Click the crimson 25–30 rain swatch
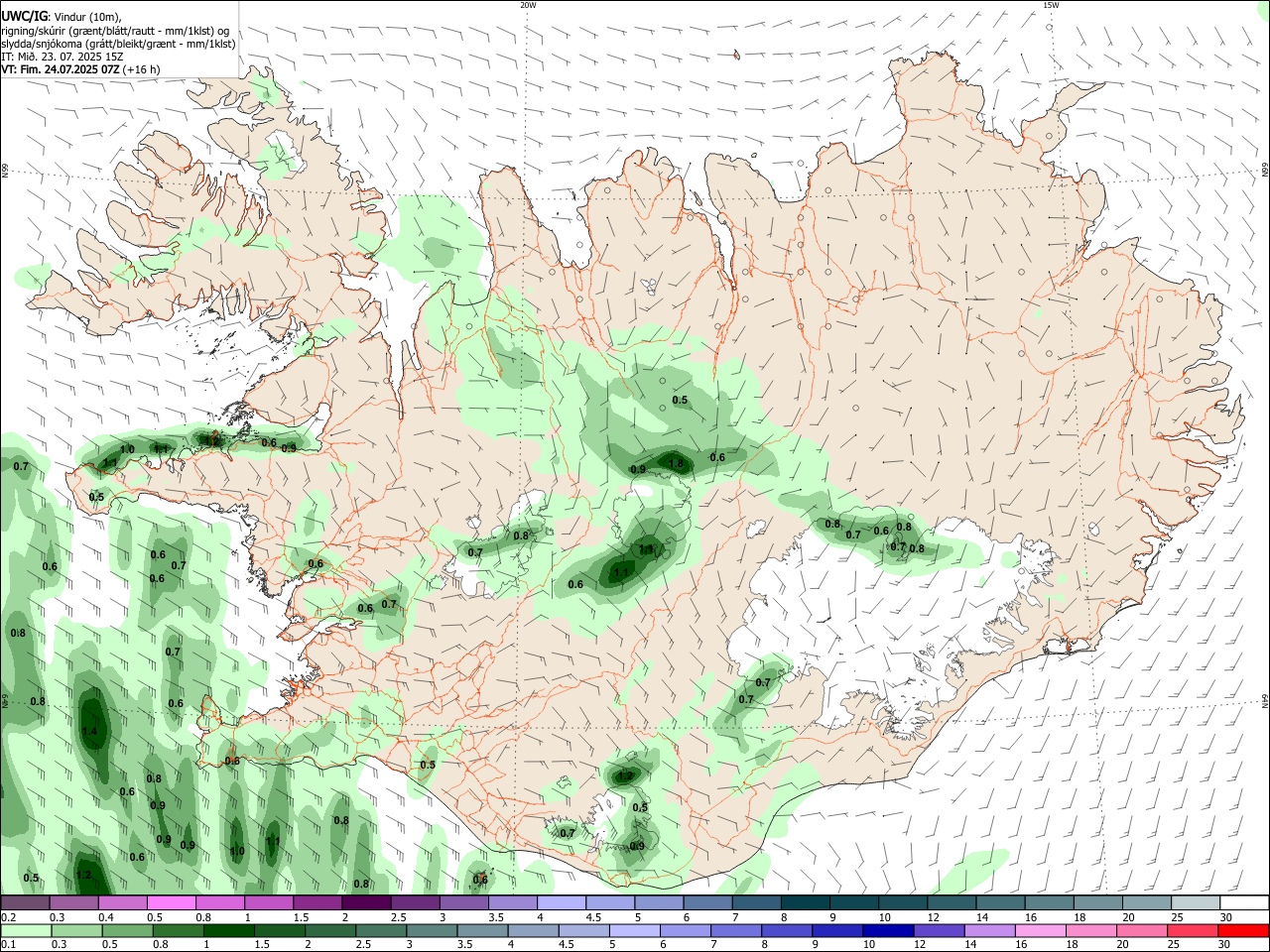The height and width of the screenshot is (952, 1270). (1193, 931)
